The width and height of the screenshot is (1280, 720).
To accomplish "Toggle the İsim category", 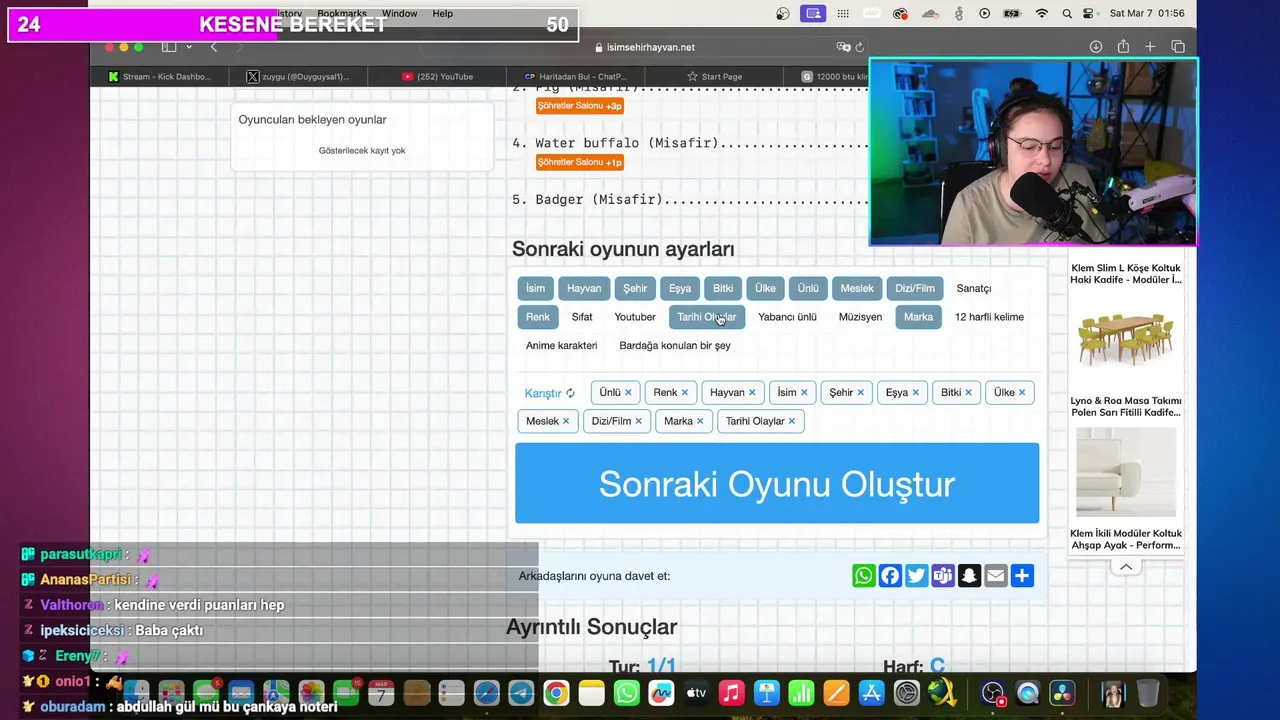I will point(536,288).
